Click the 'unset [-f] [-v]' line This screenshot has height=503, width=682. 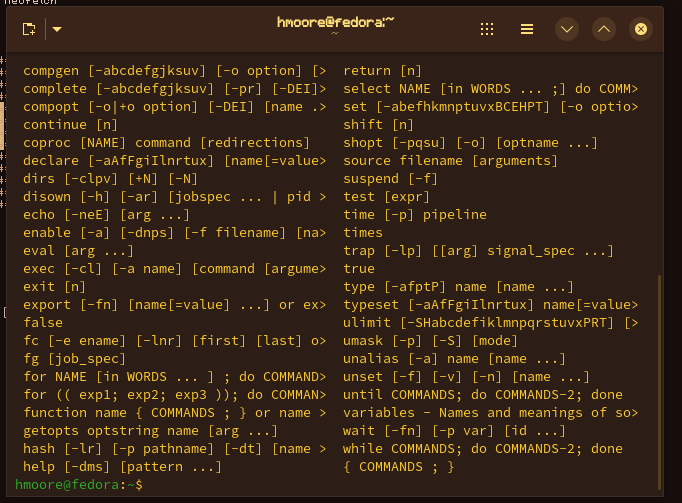pos(466,377)
